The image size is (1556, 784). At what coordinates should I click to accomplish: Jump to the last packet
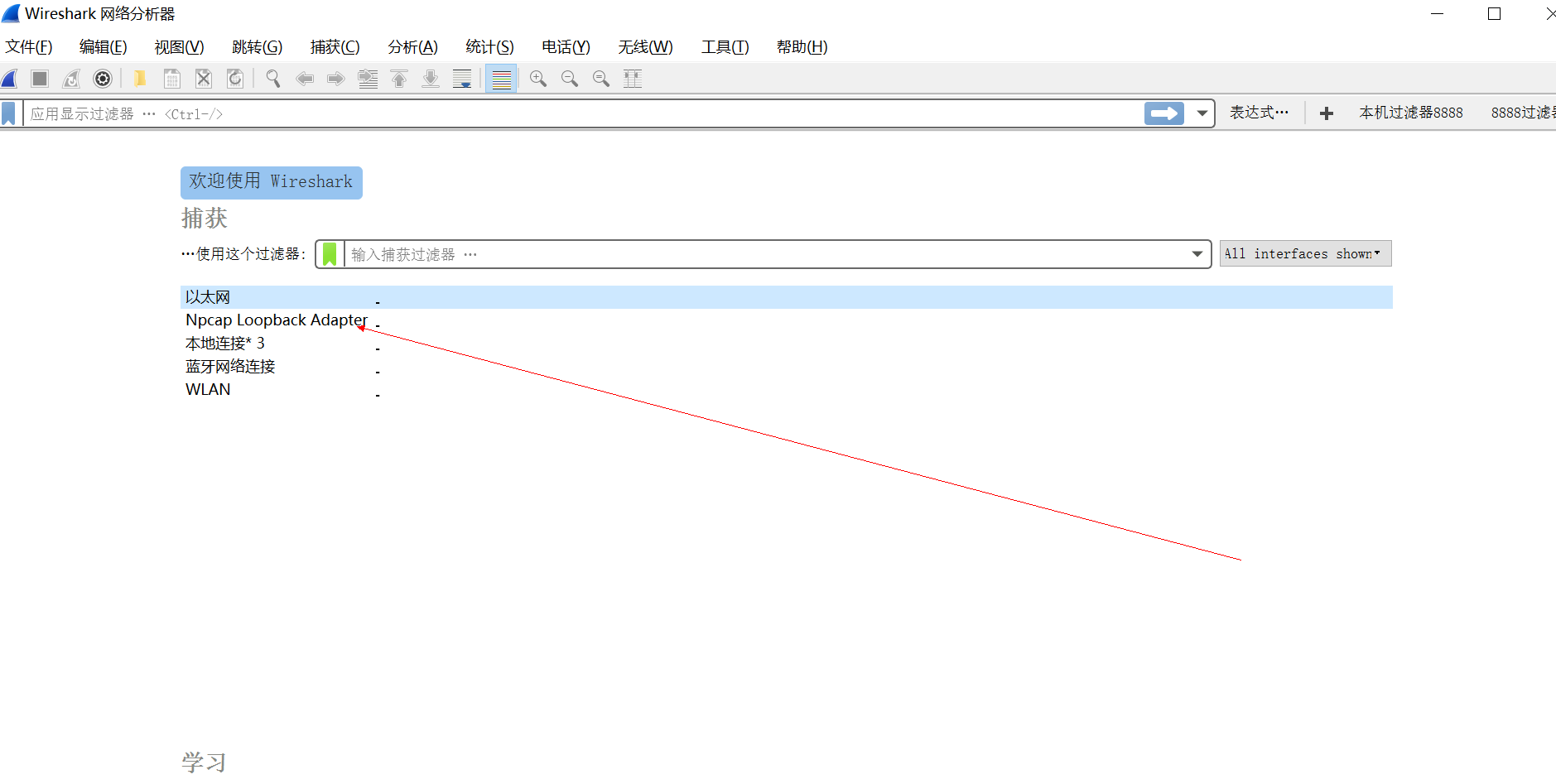tap(431, 79)
